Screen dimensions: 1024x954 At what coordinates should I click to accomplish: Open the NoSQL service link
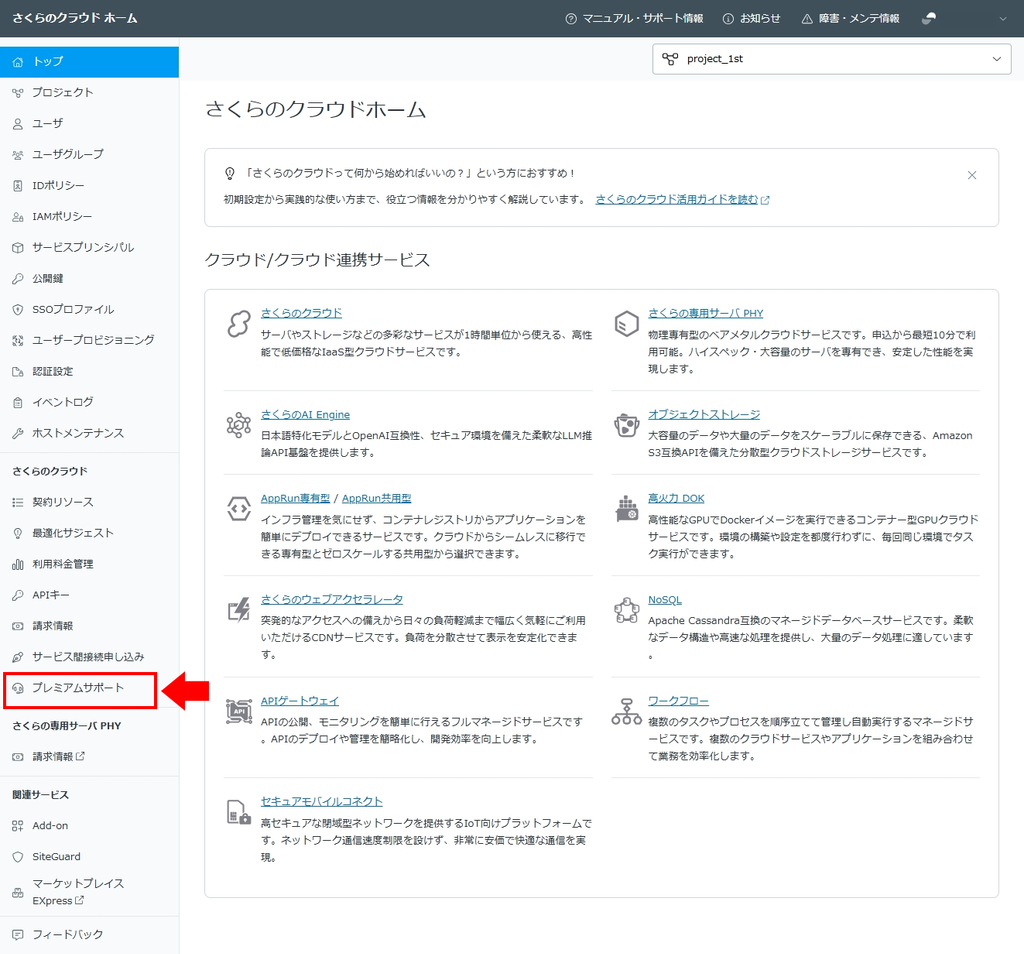[x=665, y=600]
